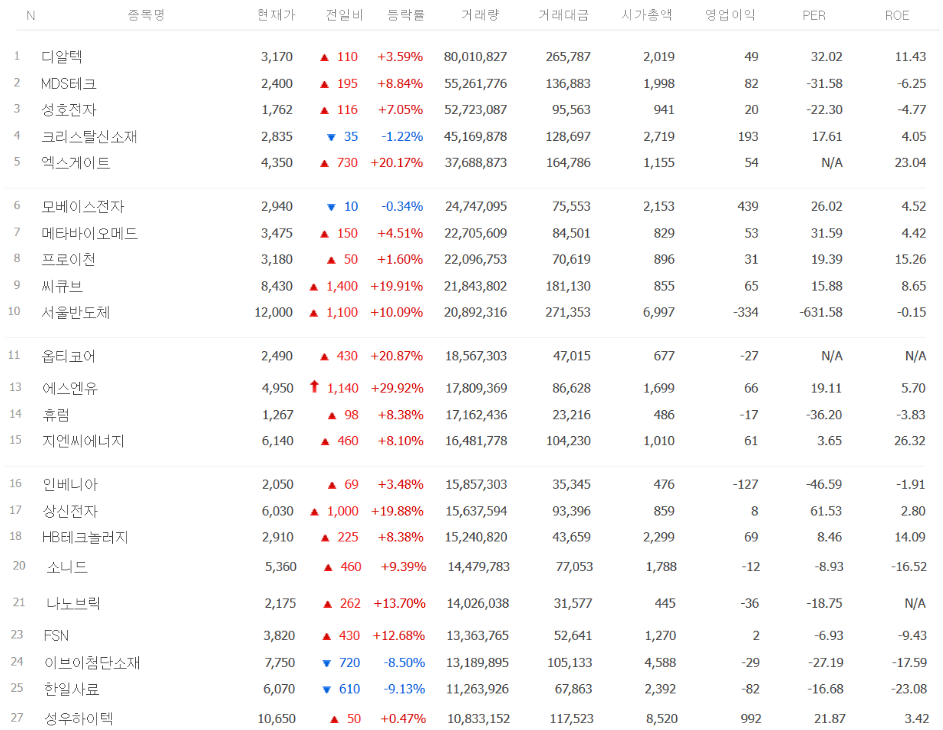Click the up arrow in 디알텍's row
This screenshot has width=943, height=730.
(324, 57)
